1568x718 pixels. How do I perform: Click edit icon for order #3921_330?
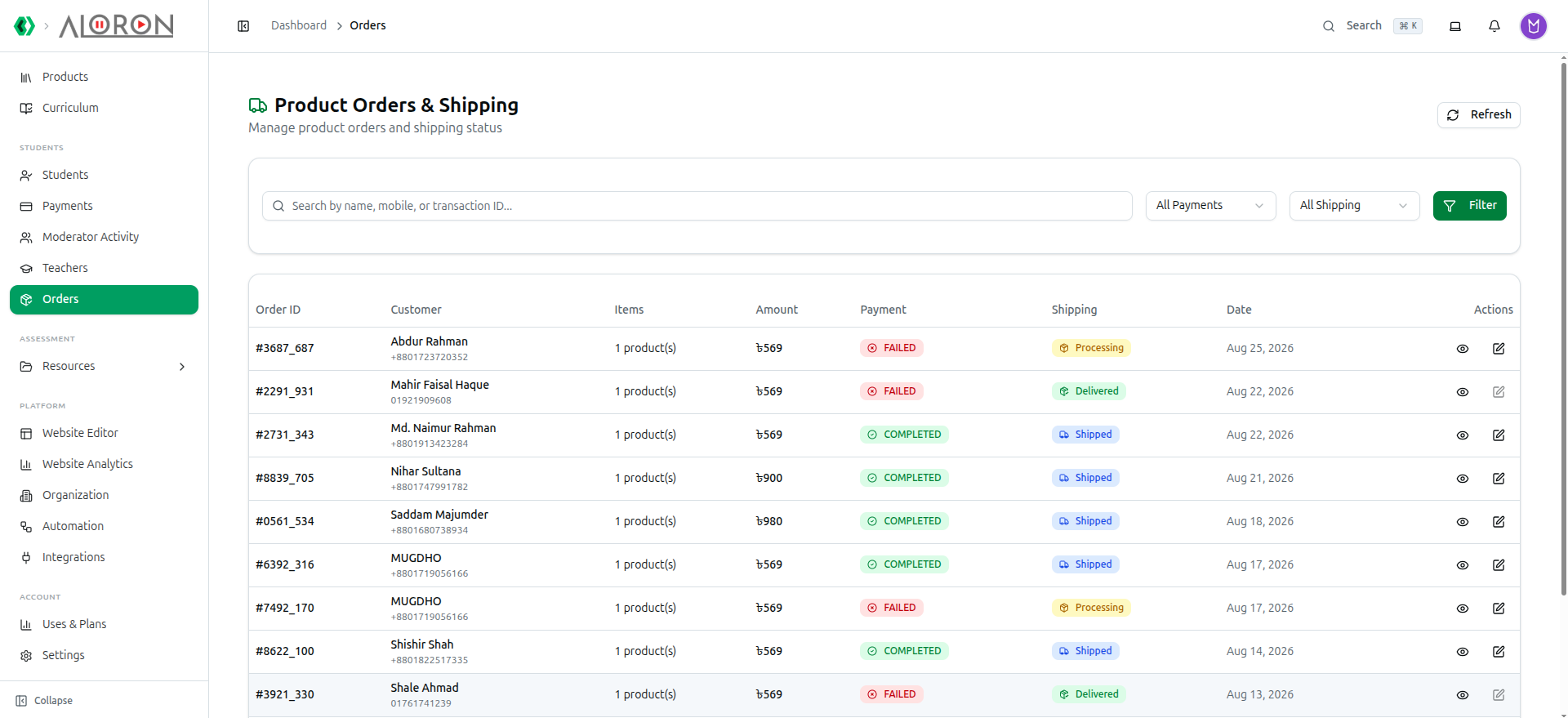tap(1499, 695)
